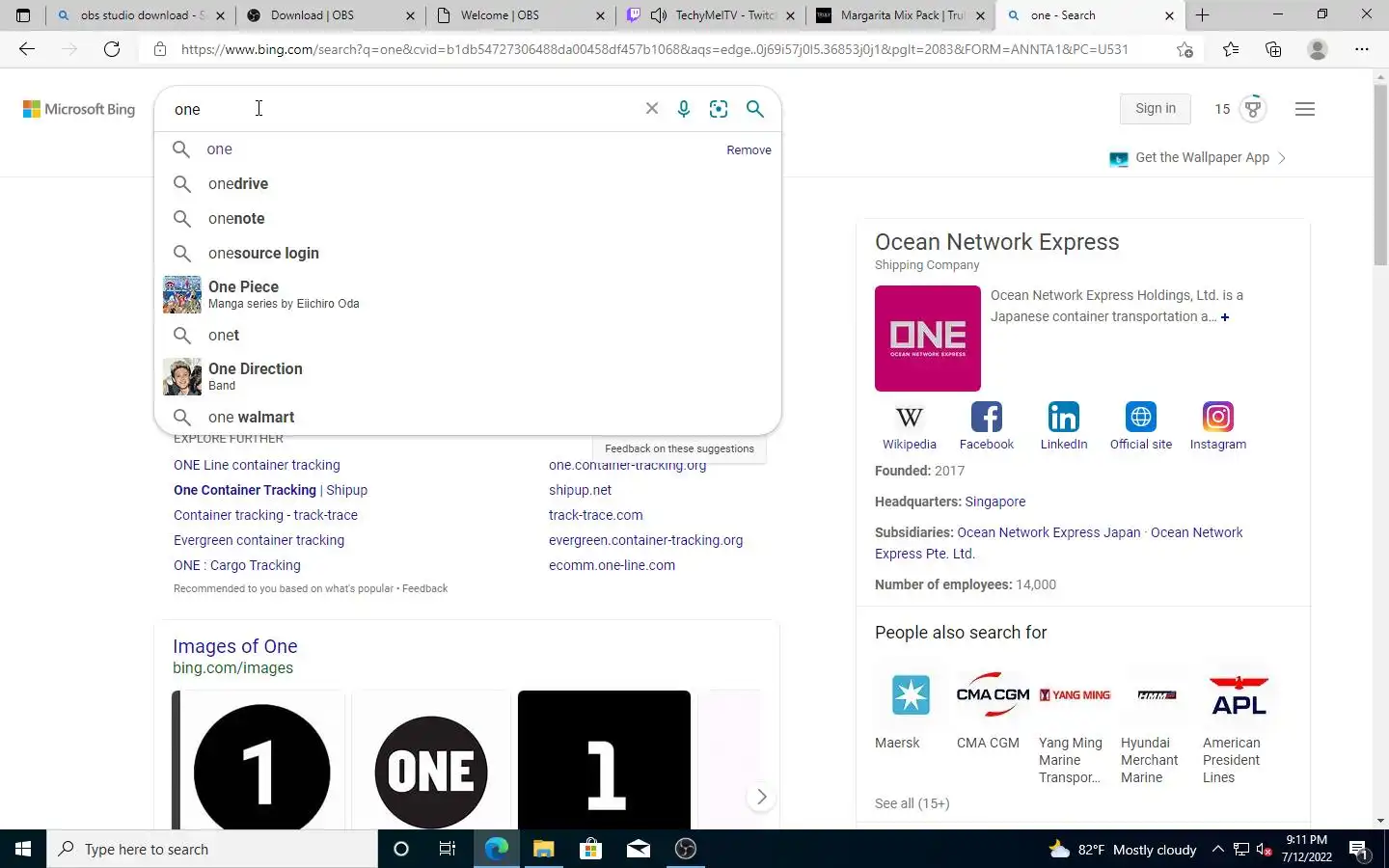Click Windows taskbar search box
This screenshot has width=1389, height=868.
(x=212, y=849)
